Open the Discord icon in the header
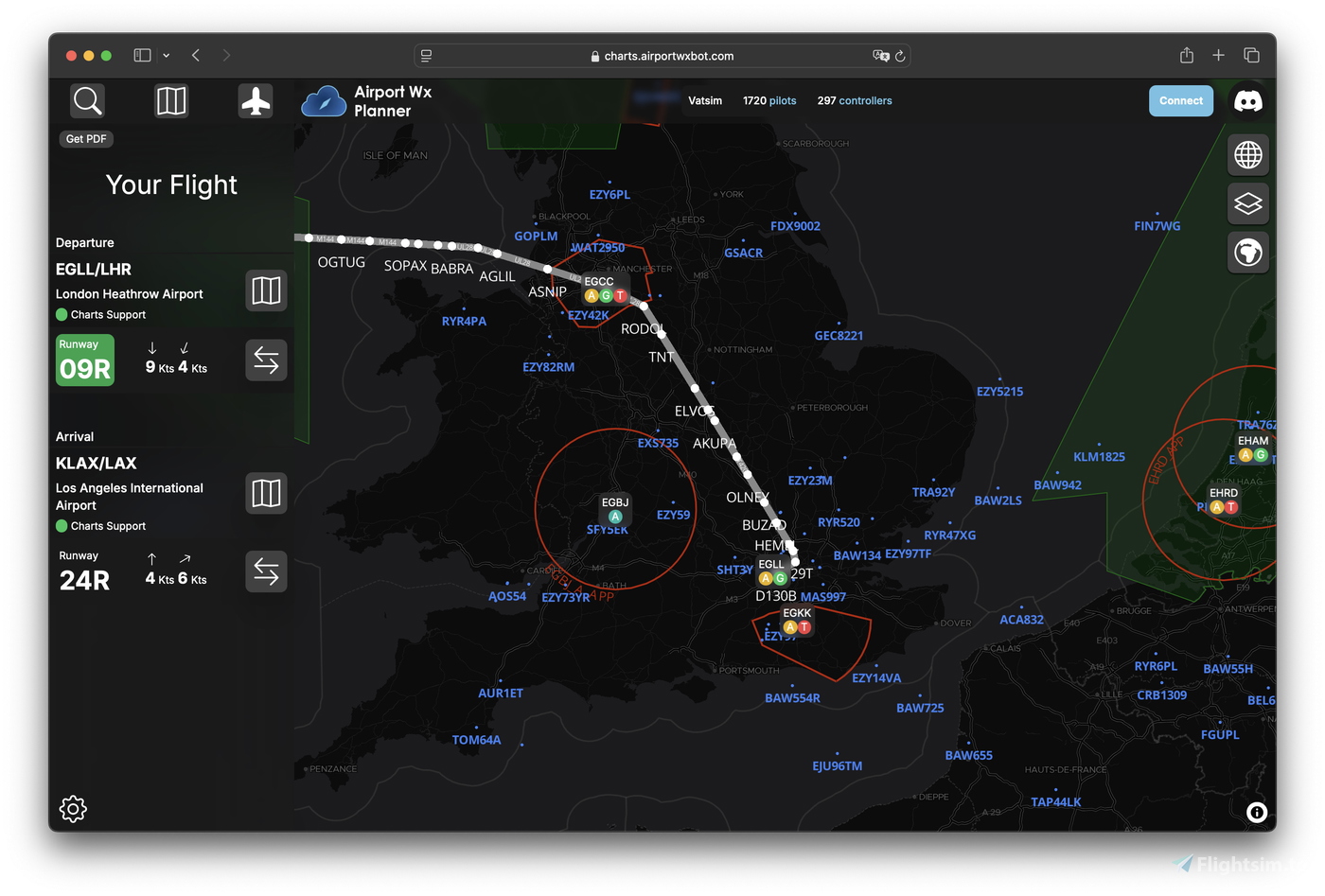 coord(1247,100)
